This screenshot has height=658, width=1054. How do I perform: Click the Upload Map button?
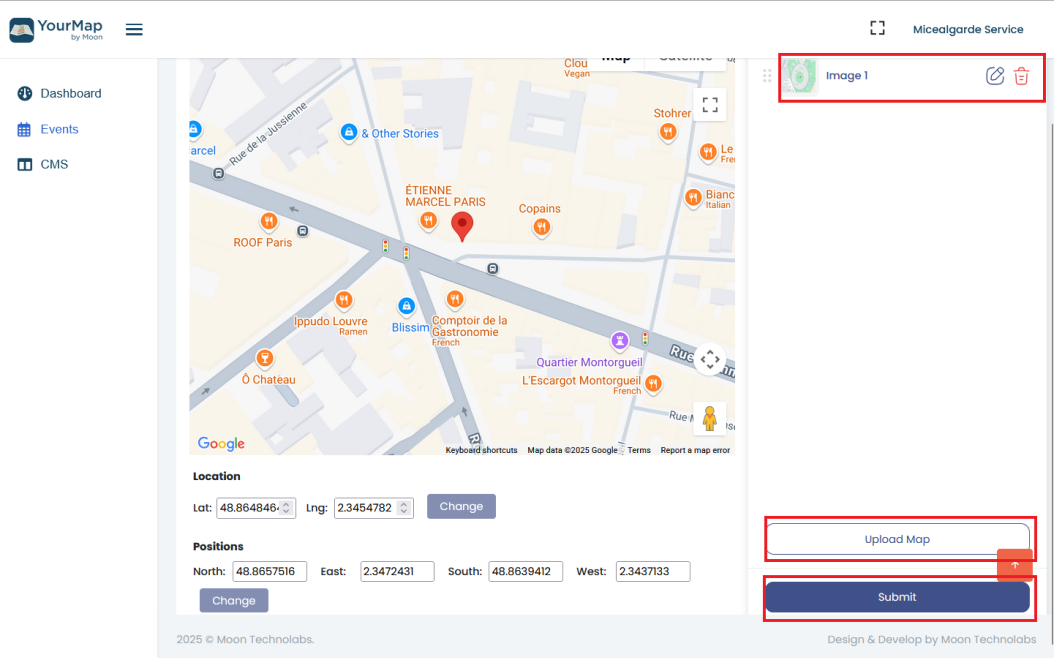pyautogui.click(x=897, y=539)
